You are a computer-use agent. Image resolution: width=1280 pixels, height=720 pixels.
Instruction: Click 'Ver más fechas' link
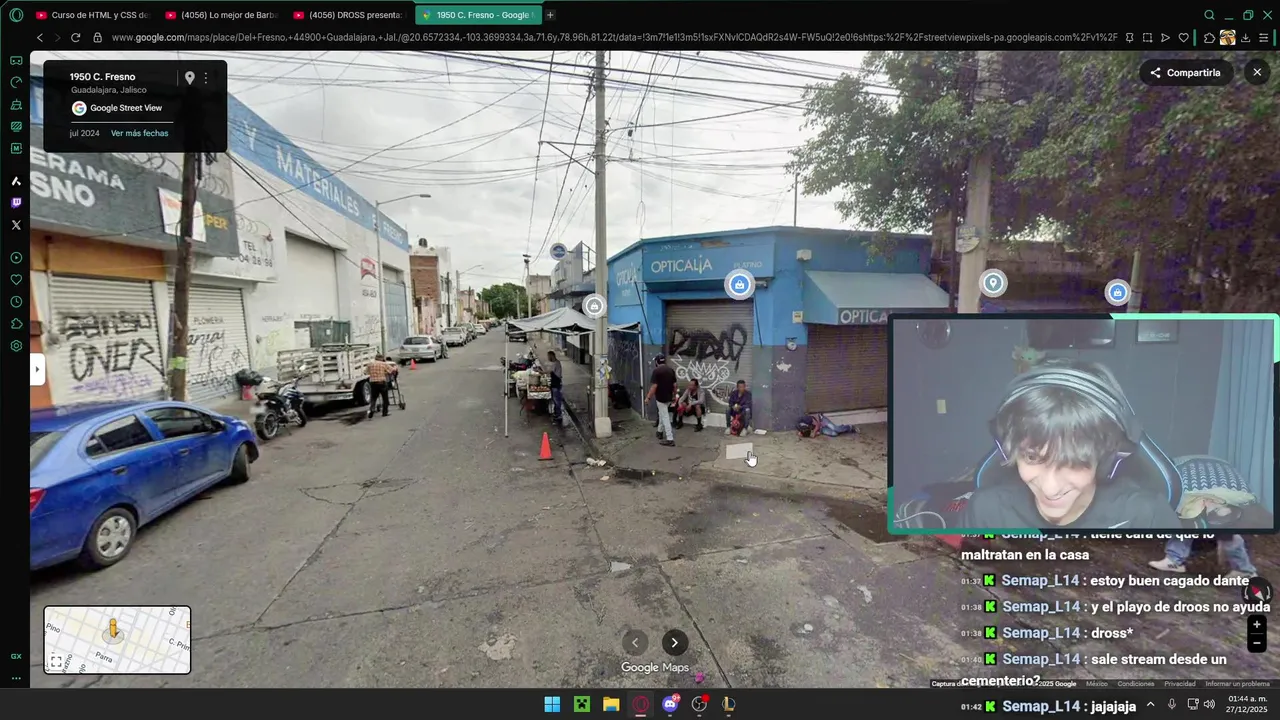tap(139, 133)
